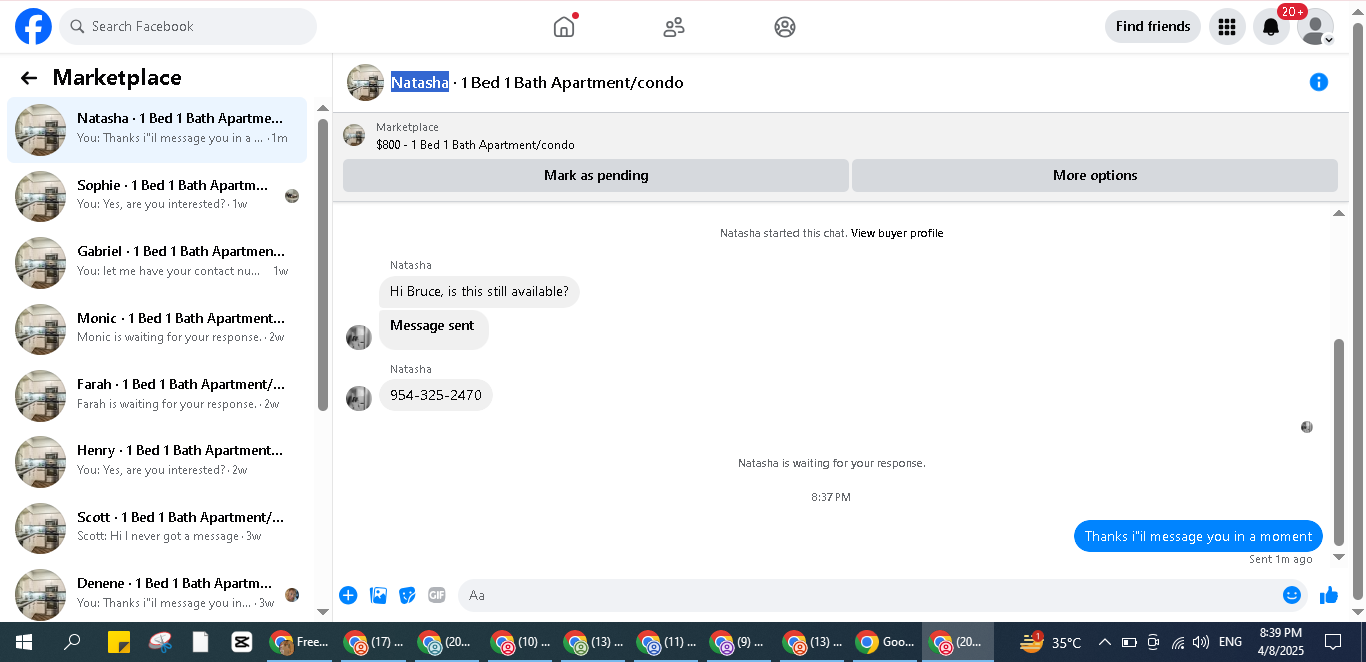Click the Mark as pending button
Image resolution: width=1366 pixels, height=662 pixels.
click(x=596, y=175)
